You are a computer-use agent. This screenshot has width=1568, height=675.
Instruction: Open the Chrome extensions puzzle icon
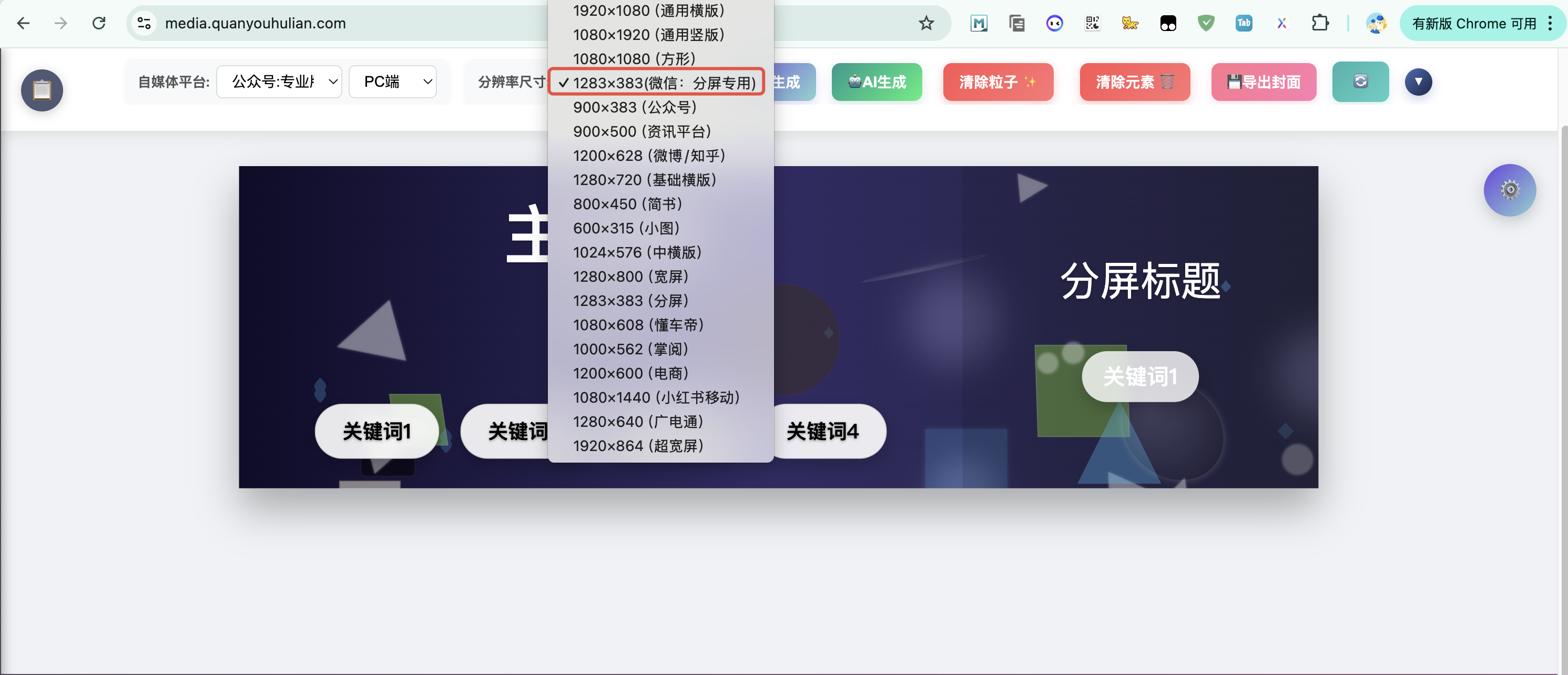1320,23
